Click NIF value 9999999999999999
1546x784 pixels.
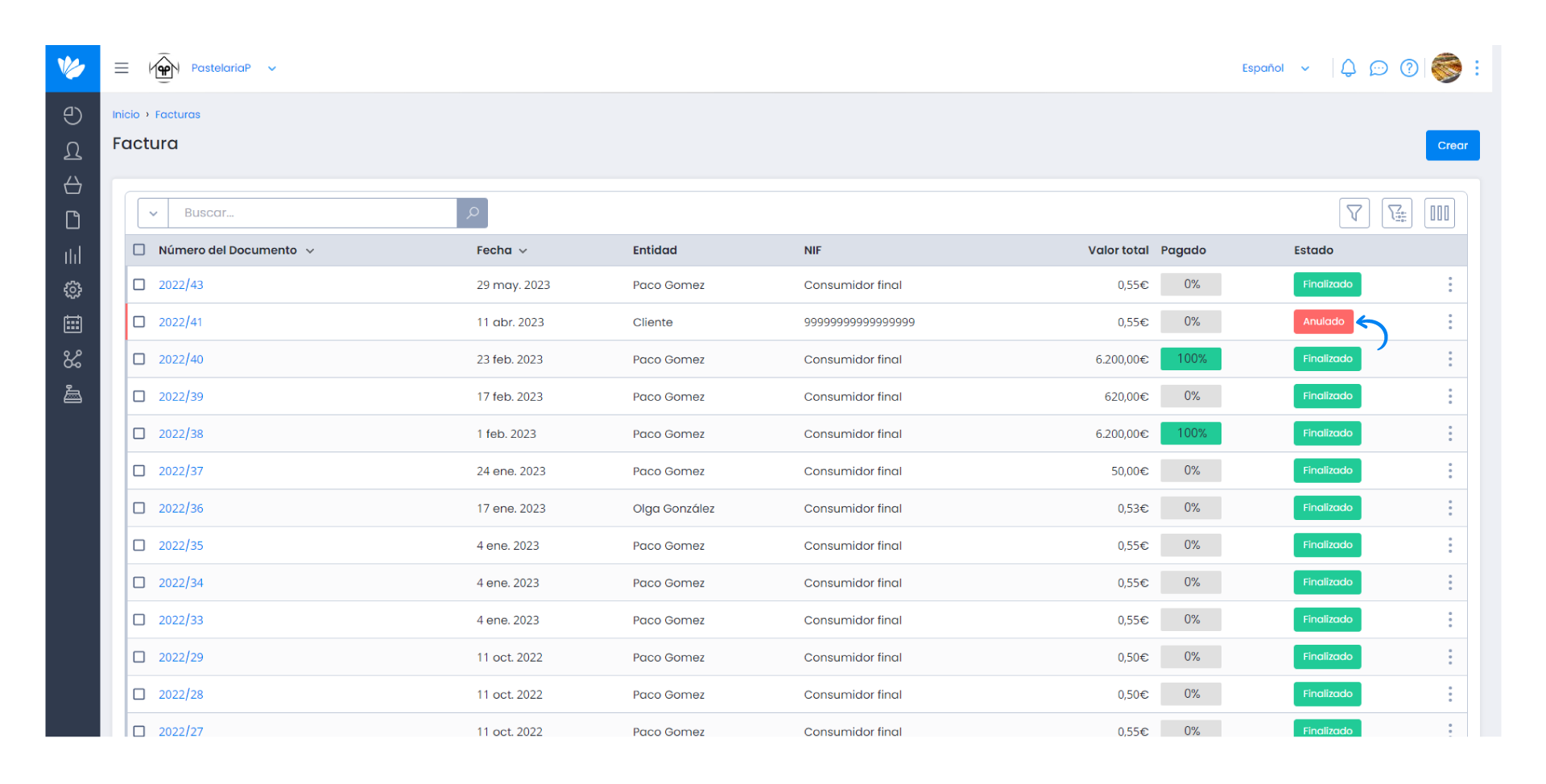click(859, 322)
